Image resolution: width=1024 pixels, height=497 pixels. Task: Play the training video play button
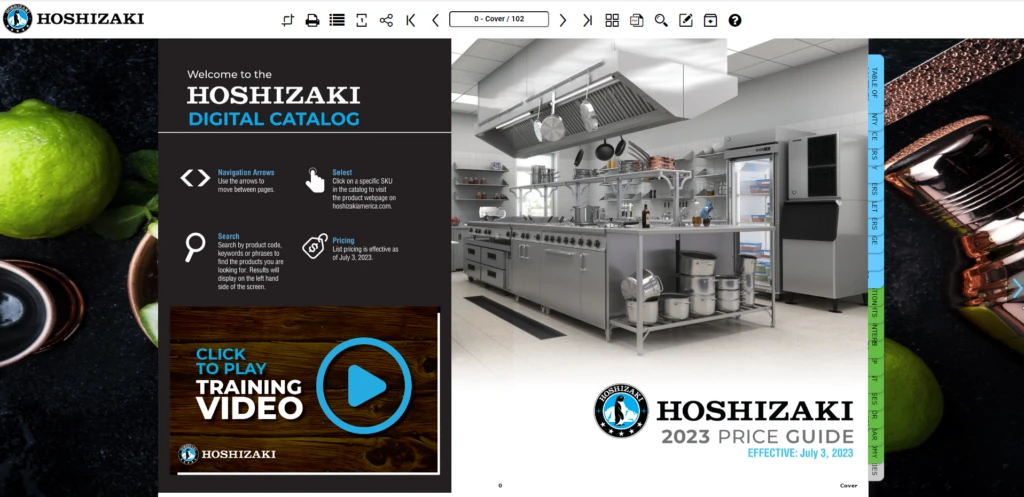click(364, 385)
